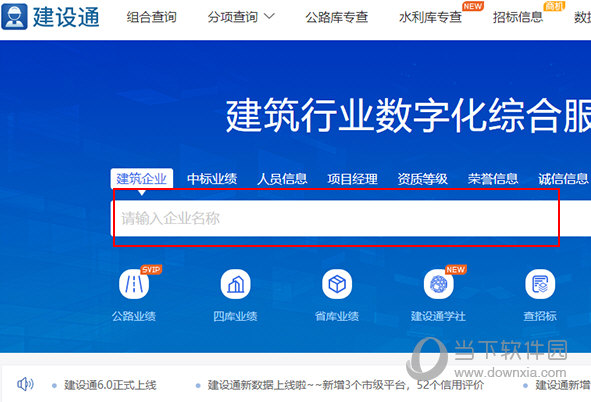The height and width of the screenshot is (402, 591).
Task: Click the 建设通 logo icon
Action: tap(14, 17)
